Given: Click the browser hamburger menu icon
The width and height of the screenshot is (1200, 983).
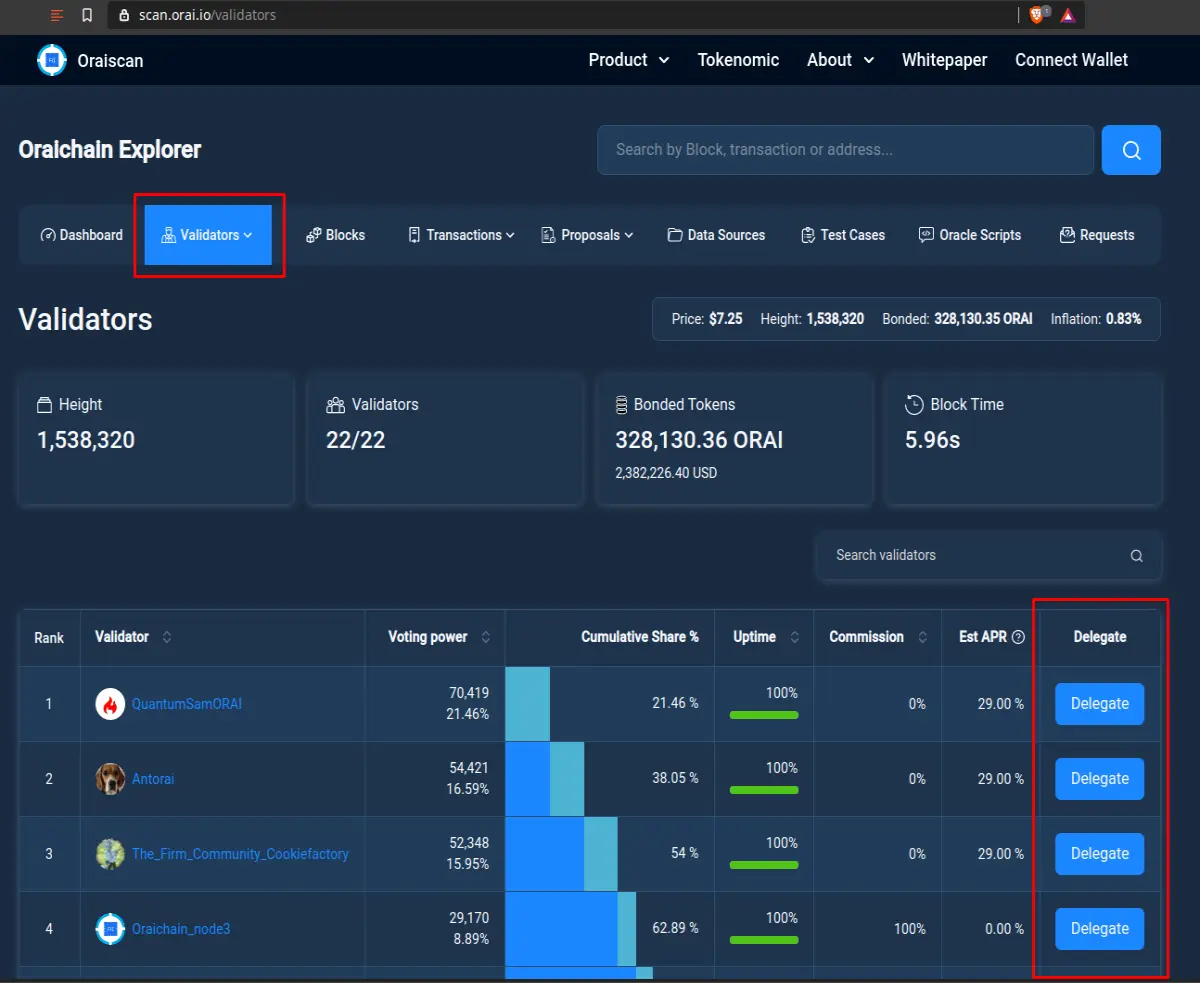Looking at the screenshot, I should point(57,15).
